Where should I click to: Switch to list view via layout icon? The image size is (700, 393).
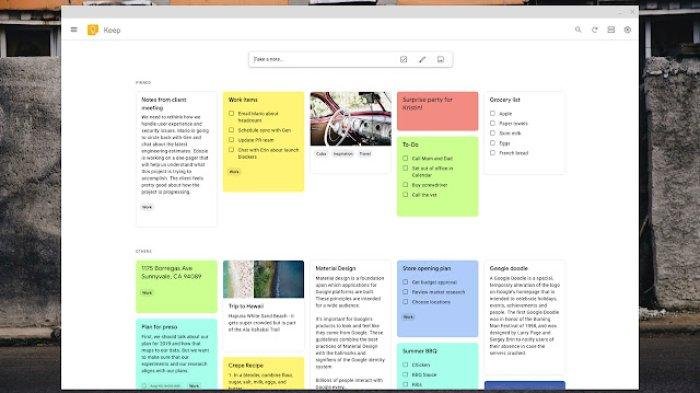[611, 30]
